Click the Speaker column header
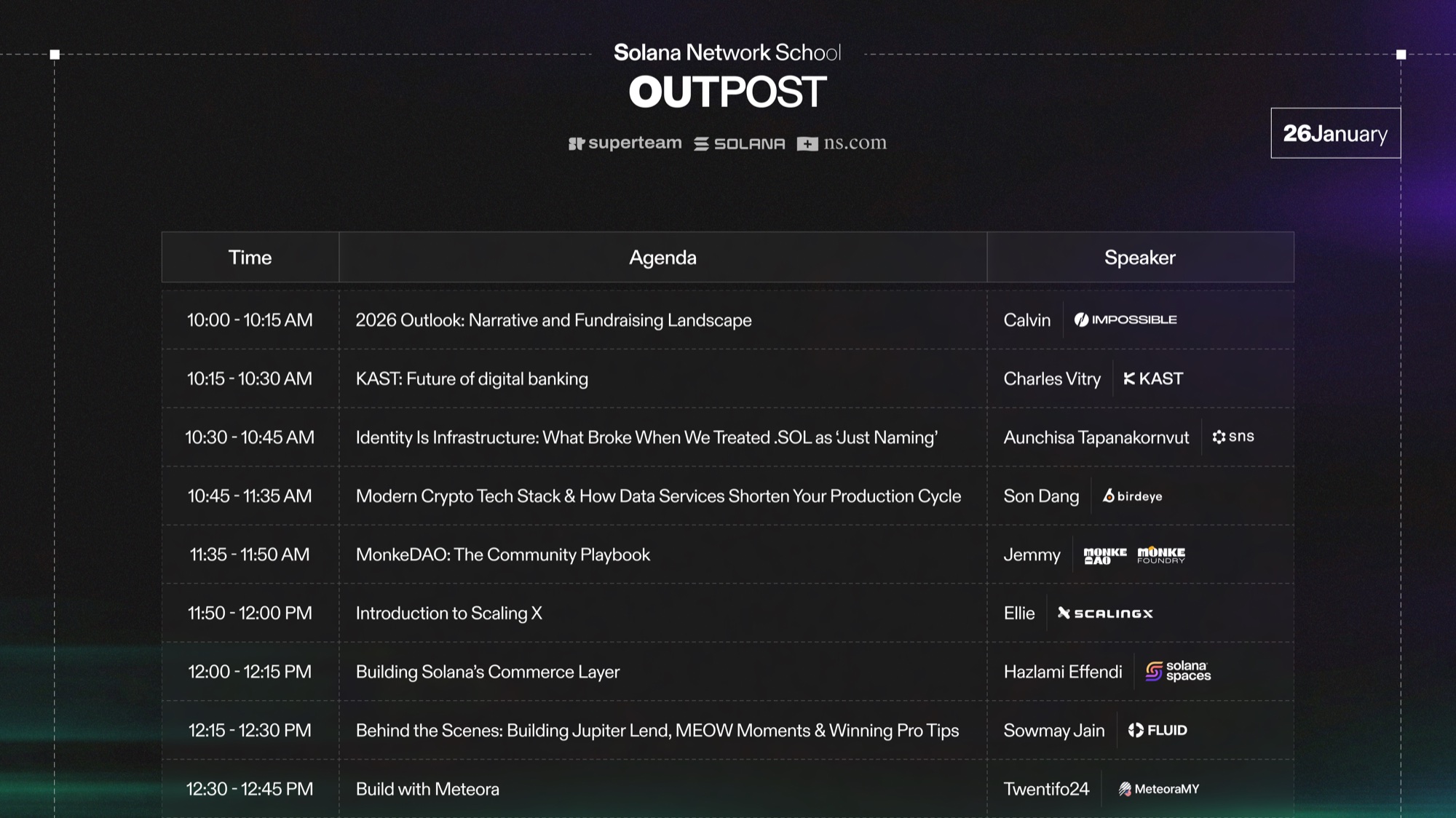Viewport: 1456px width, 818px height. pos(1140,258)
